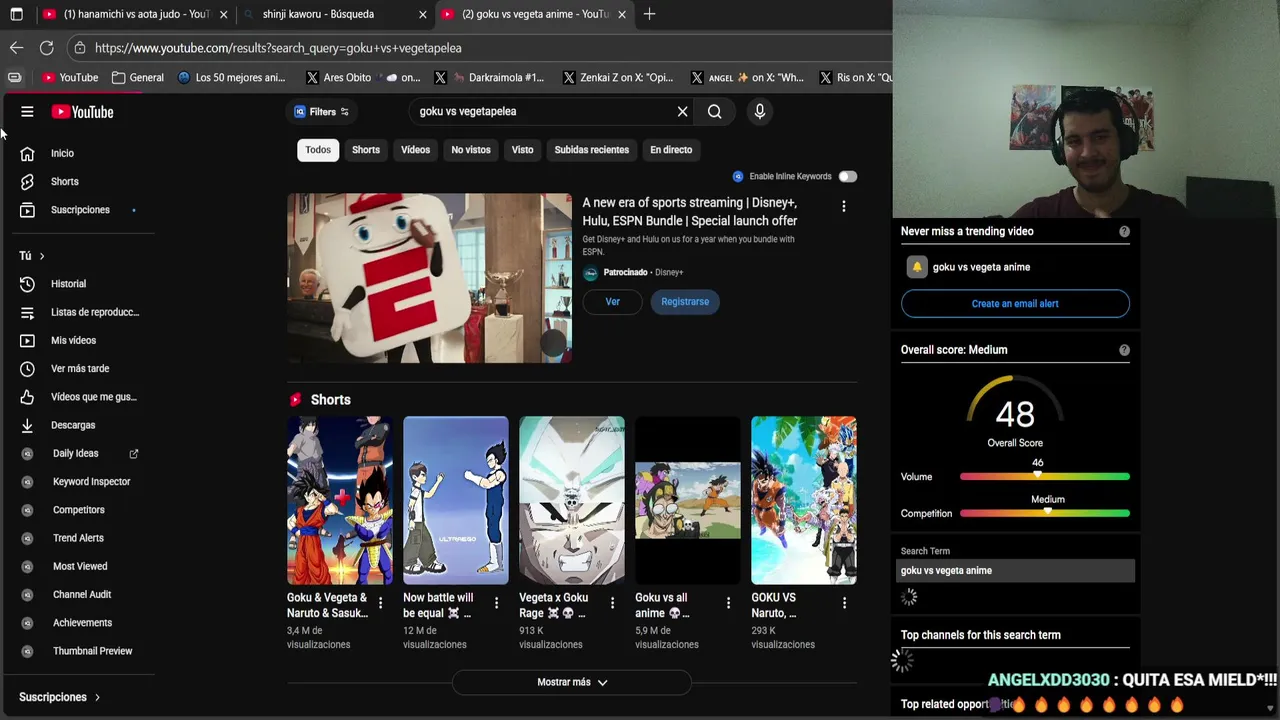Open the YouTube hamburger guide menu

tap(27, 112)
